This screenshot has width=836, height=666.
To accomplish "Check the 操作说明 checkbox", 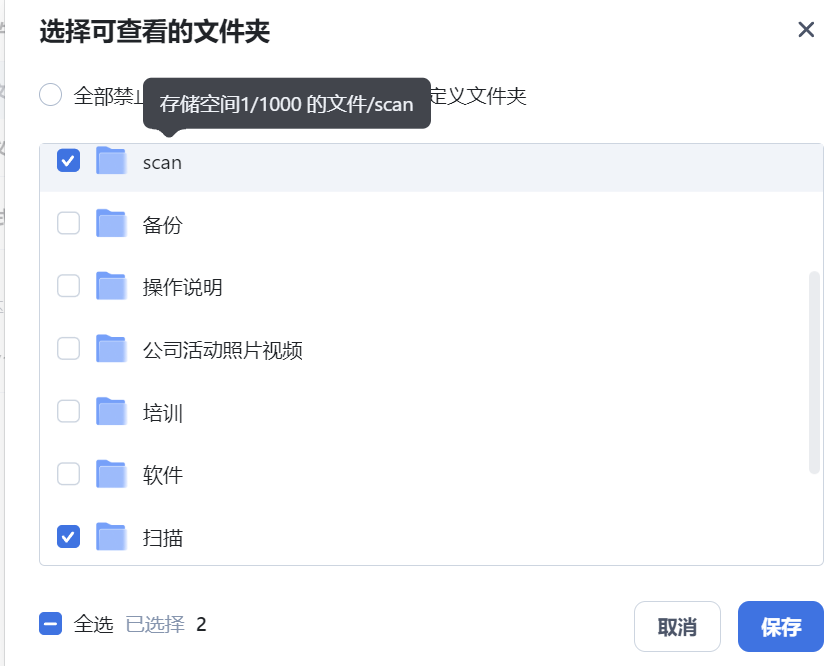I will (x=68, y=286).
